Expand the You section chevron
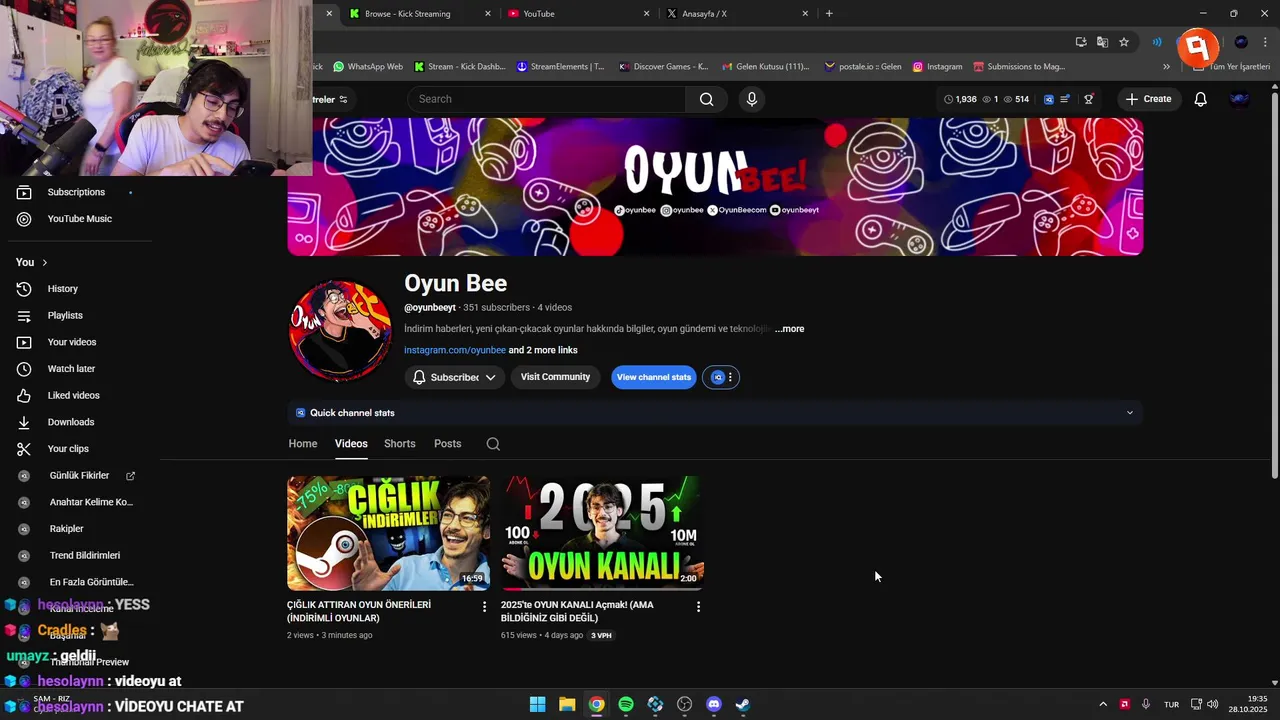The height and width of the screenshot is (720, 1280). (x=44, y=262)
